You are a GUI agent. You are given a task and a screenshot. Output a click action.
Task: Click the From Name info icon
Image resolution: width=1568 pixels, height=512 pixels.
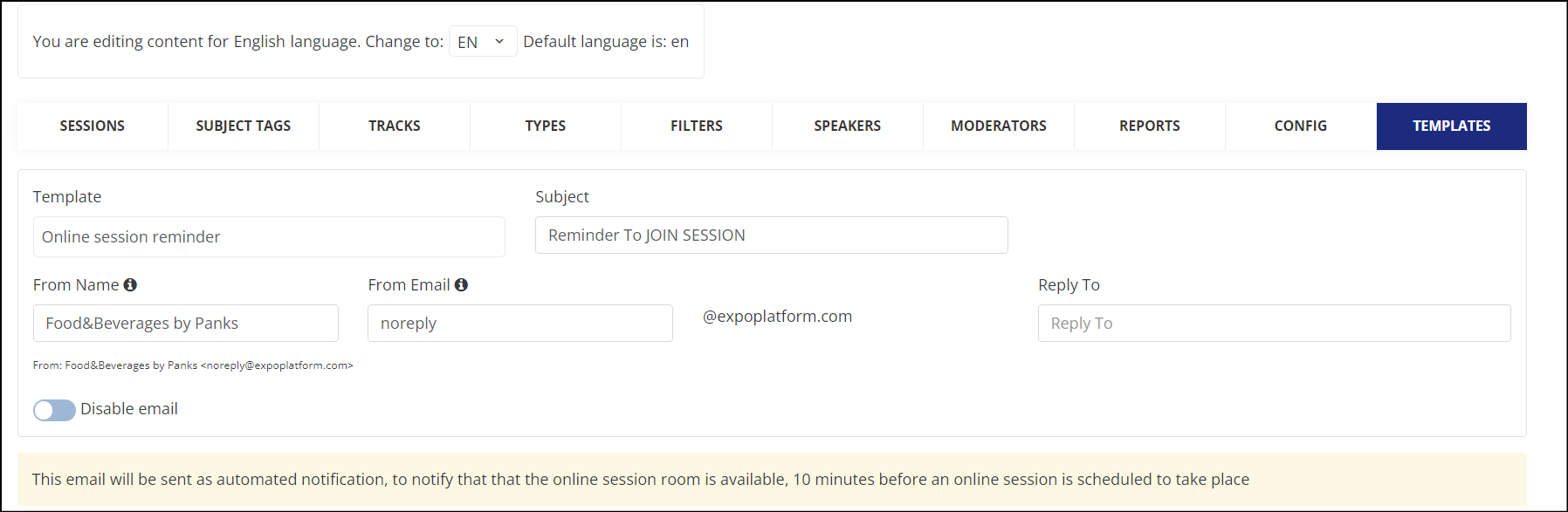coord(130,284)
